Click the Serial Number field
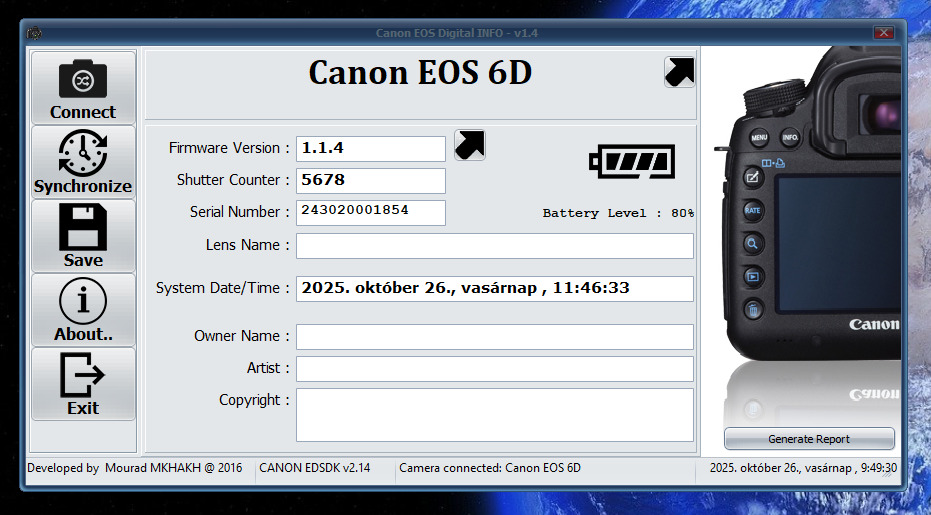This screenshot has width=931, height=515. [x=371, y=213]
